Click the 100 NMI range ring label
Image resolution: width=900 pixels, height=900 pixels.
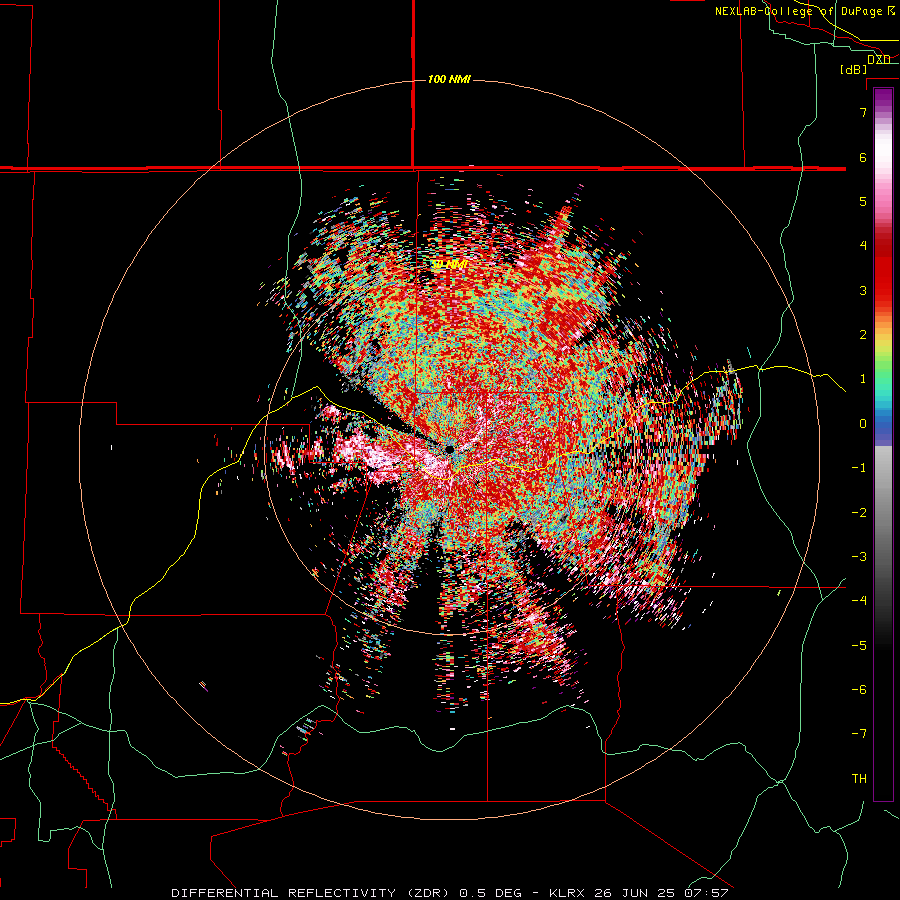coord(449,79)
